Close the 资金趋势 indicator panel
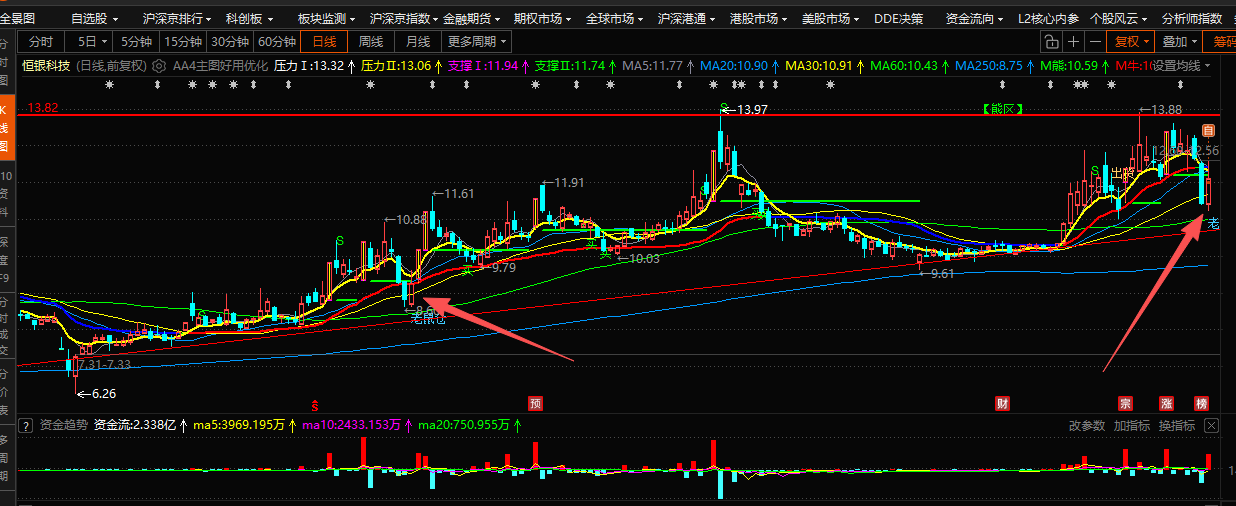 click(1211, 425)
